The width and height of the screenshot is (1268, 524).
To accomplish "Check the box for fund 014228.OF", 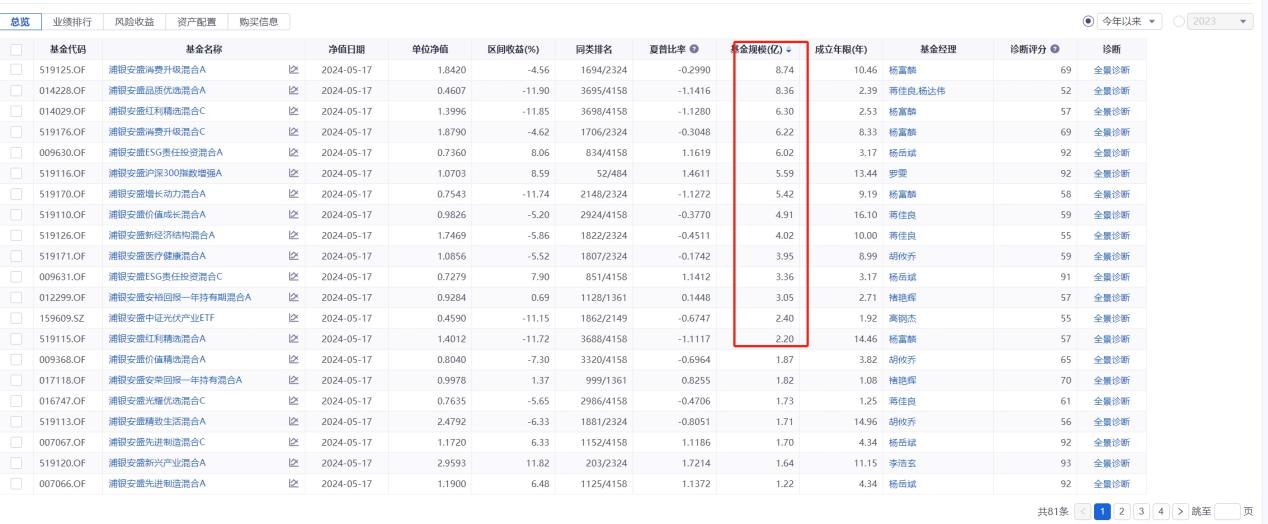I will click(16, 90).
